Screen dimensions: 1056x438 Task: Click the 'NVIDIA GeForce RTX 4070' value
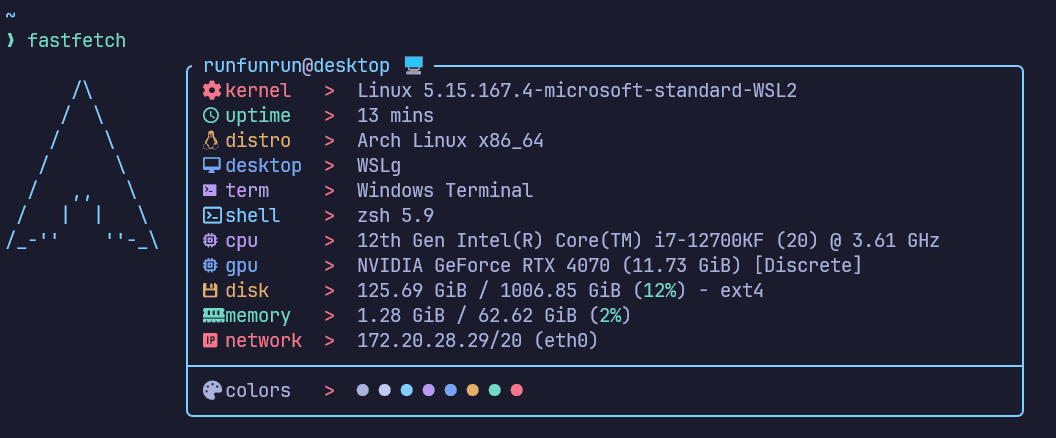click(484, 265)
